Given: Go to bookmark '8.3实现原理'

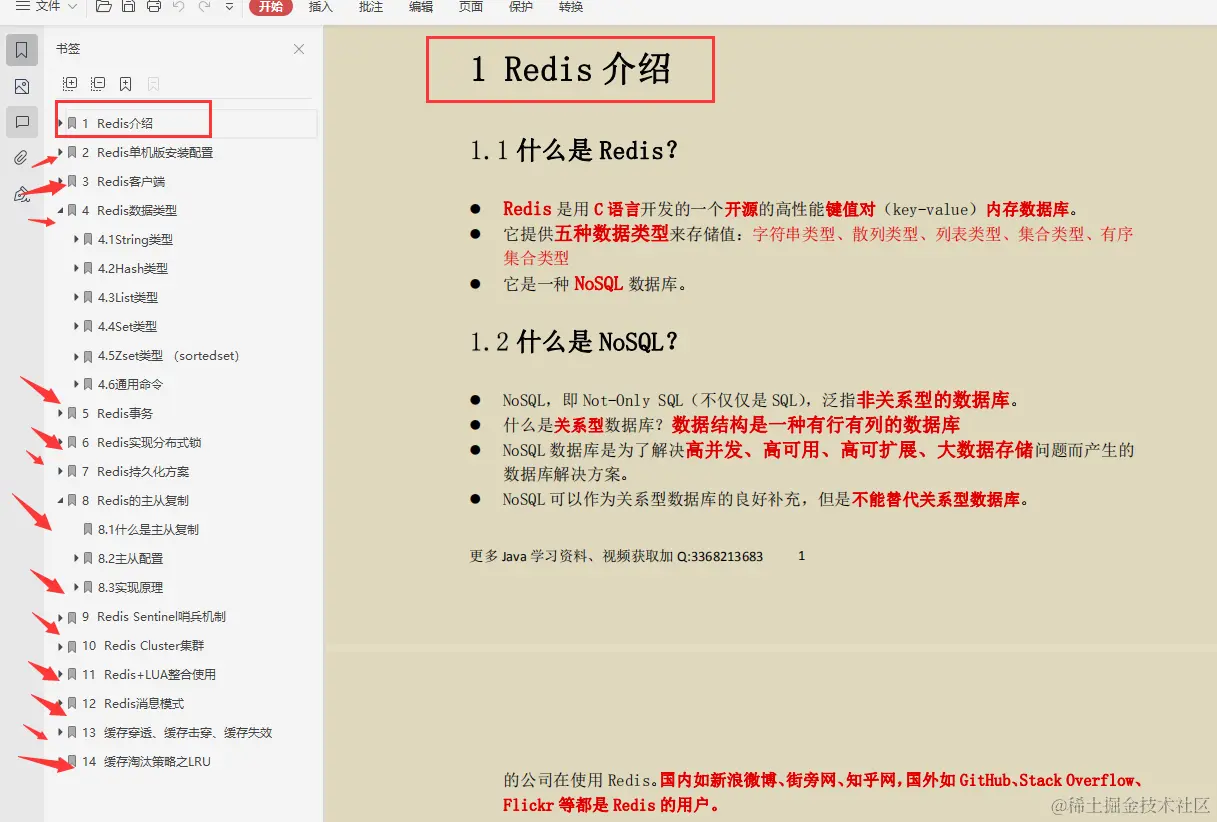Looking at the screenshot, I should click(130, 587).
